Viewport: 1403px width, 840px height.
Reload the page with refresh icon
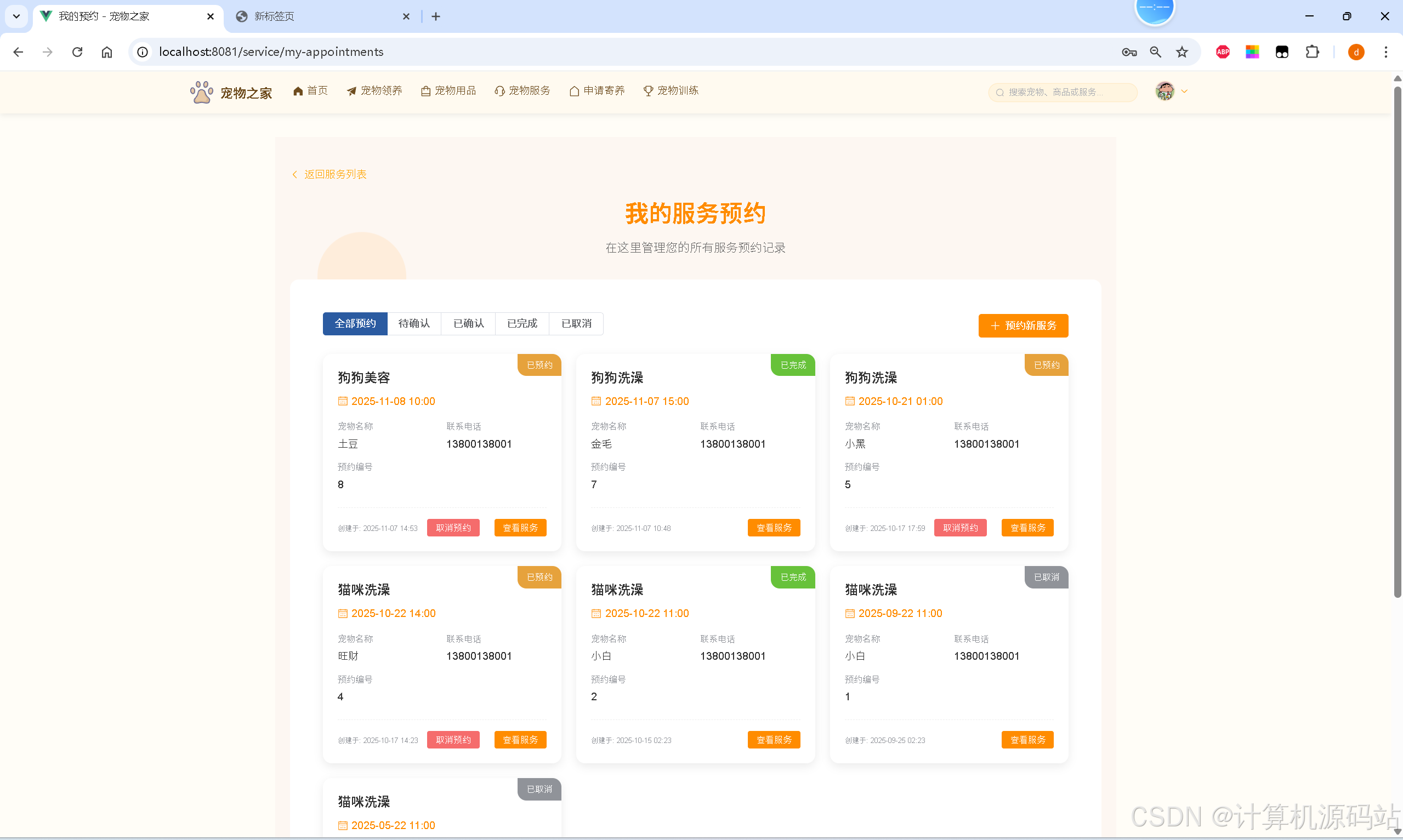click(77, 52)
